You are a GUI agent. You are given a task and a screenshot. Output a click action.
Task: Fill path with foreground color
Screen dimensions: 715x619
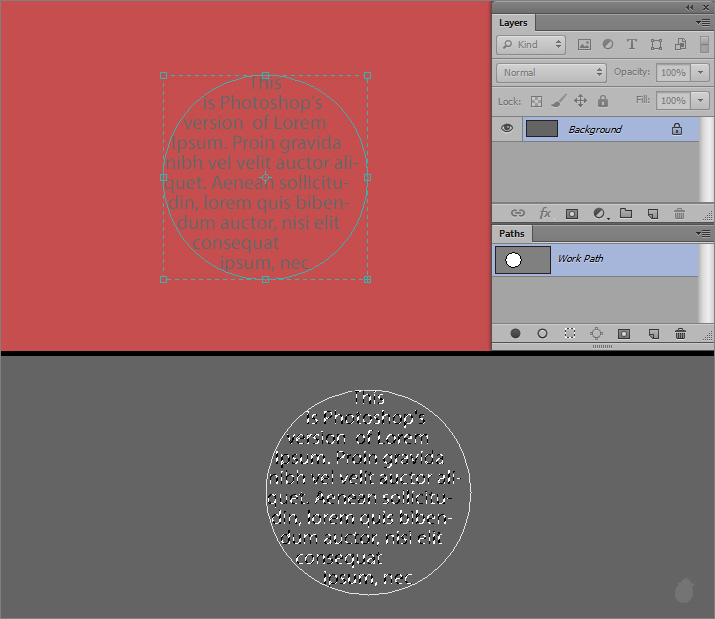pos(516,333)
